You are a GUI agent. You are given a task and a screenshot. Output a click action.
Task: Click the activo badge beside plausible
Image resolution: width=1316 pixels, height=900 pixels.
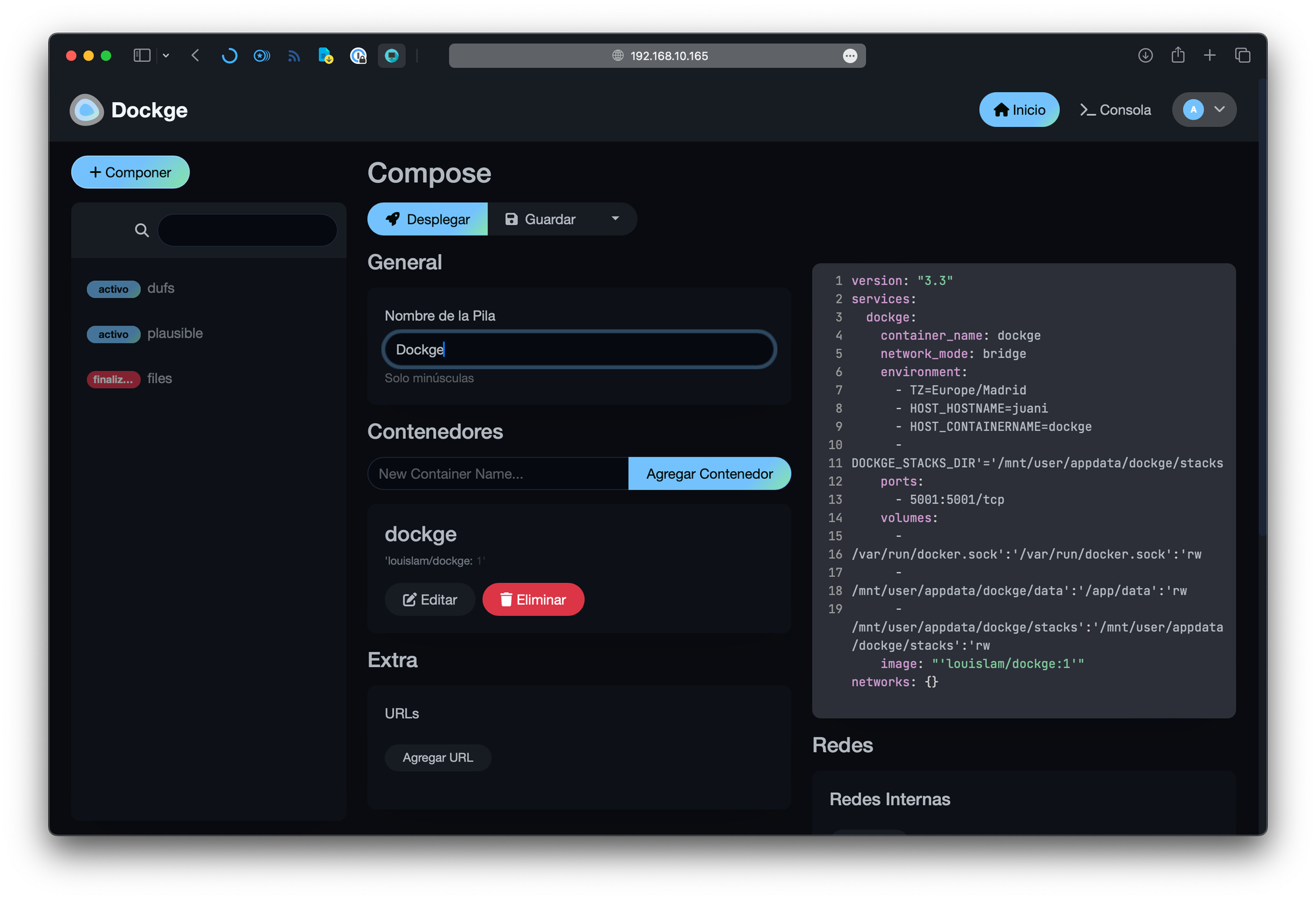pos(113,334)
